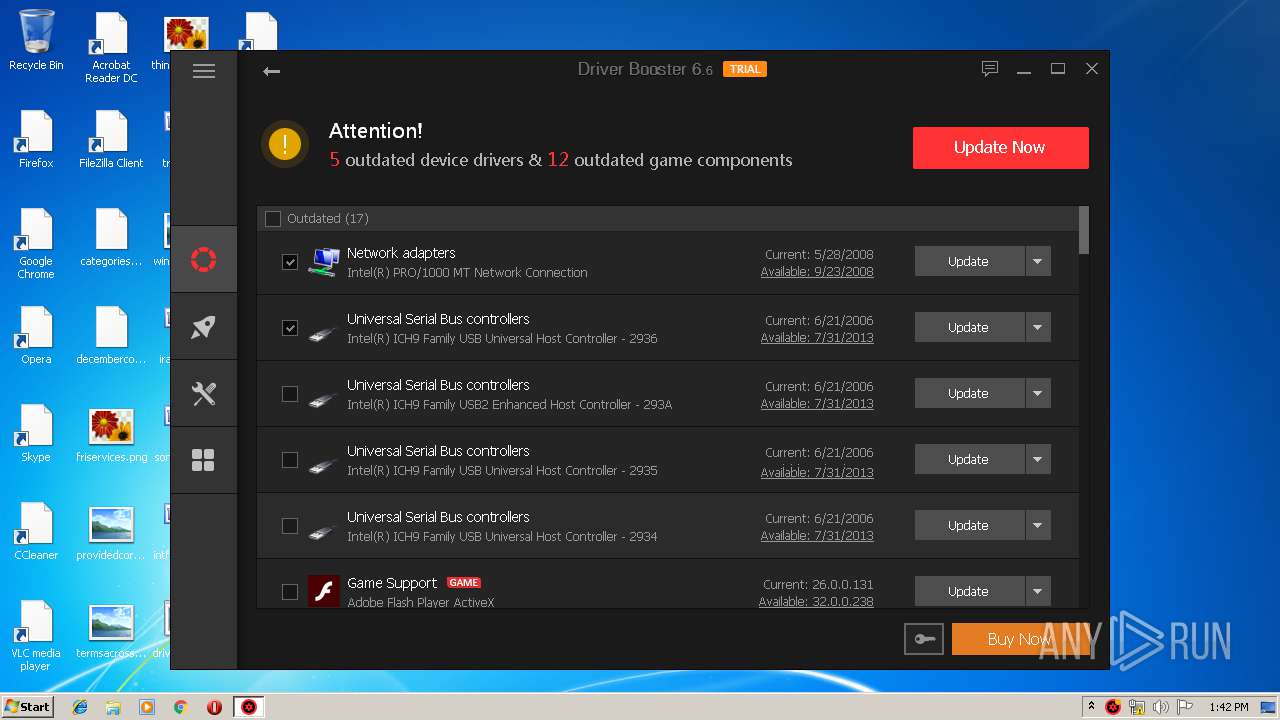The image size is (1280, 720).
Task: Open the Action Center grid sidebar tab
Action: 204,460
